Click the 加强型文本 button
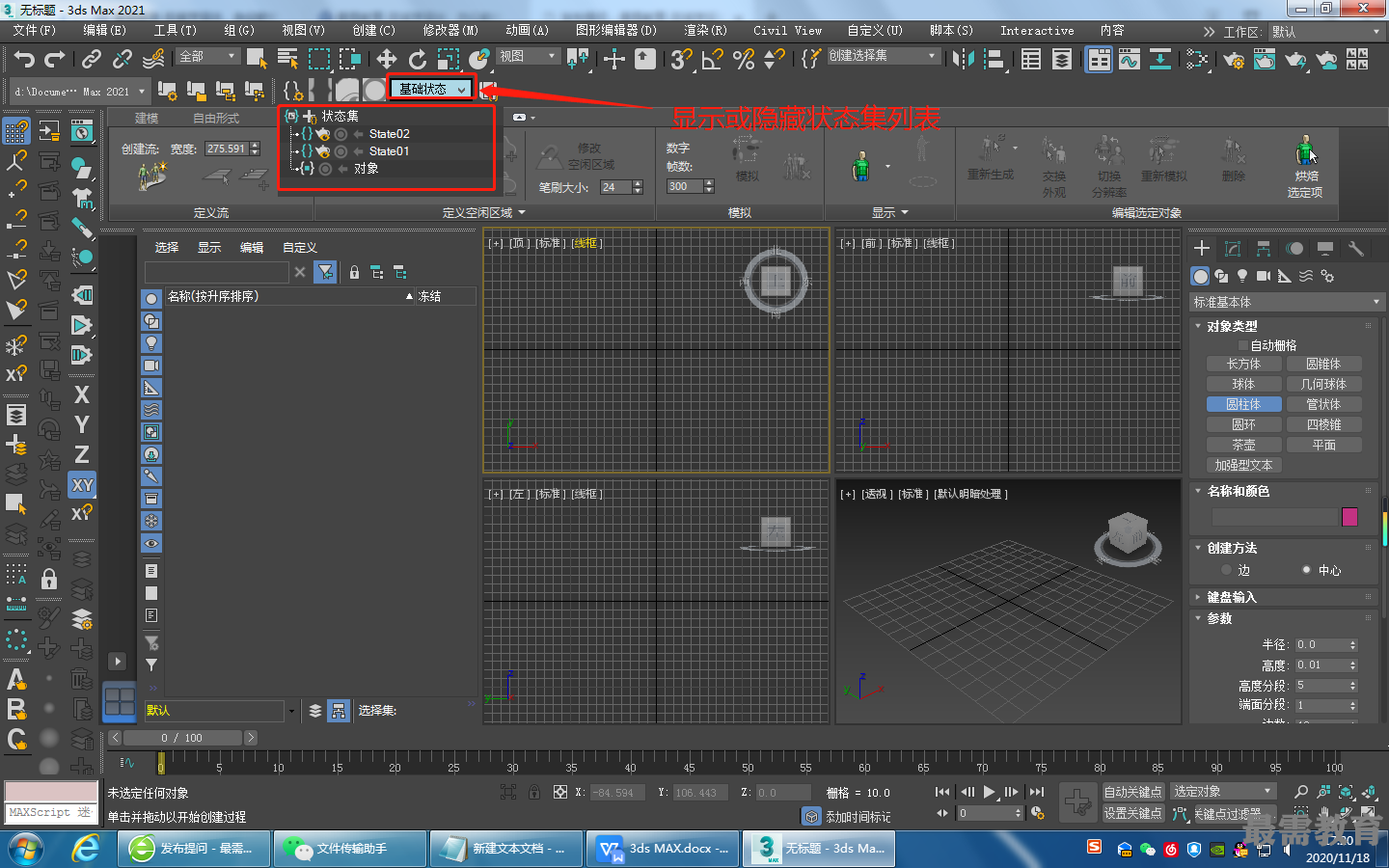The width and height of the screenshot is (1389, 868). 1244,466
